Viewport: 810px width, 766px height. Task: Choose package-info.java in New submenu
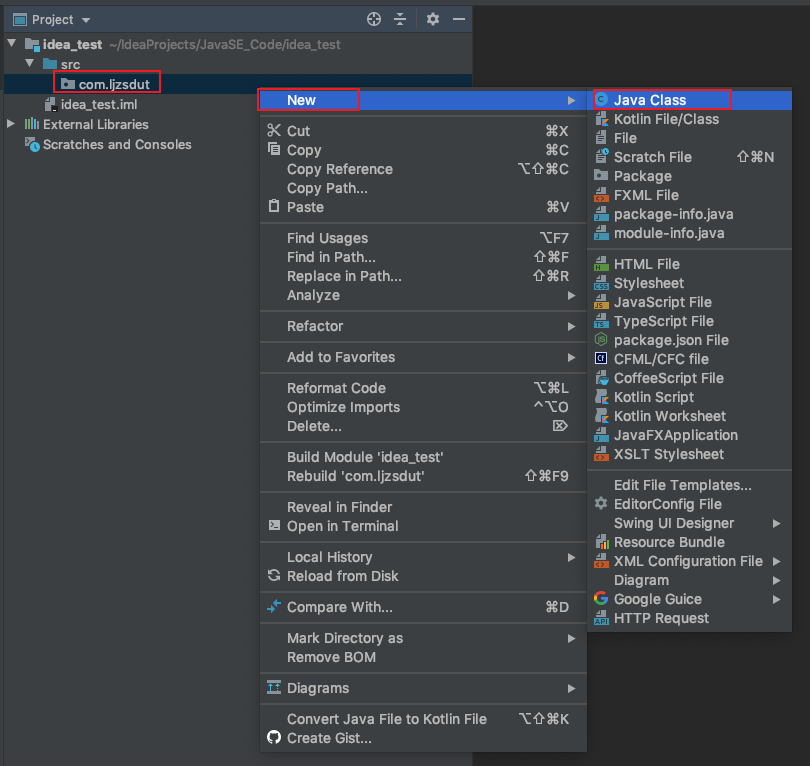pyautogui.click(x=690, y=214)
